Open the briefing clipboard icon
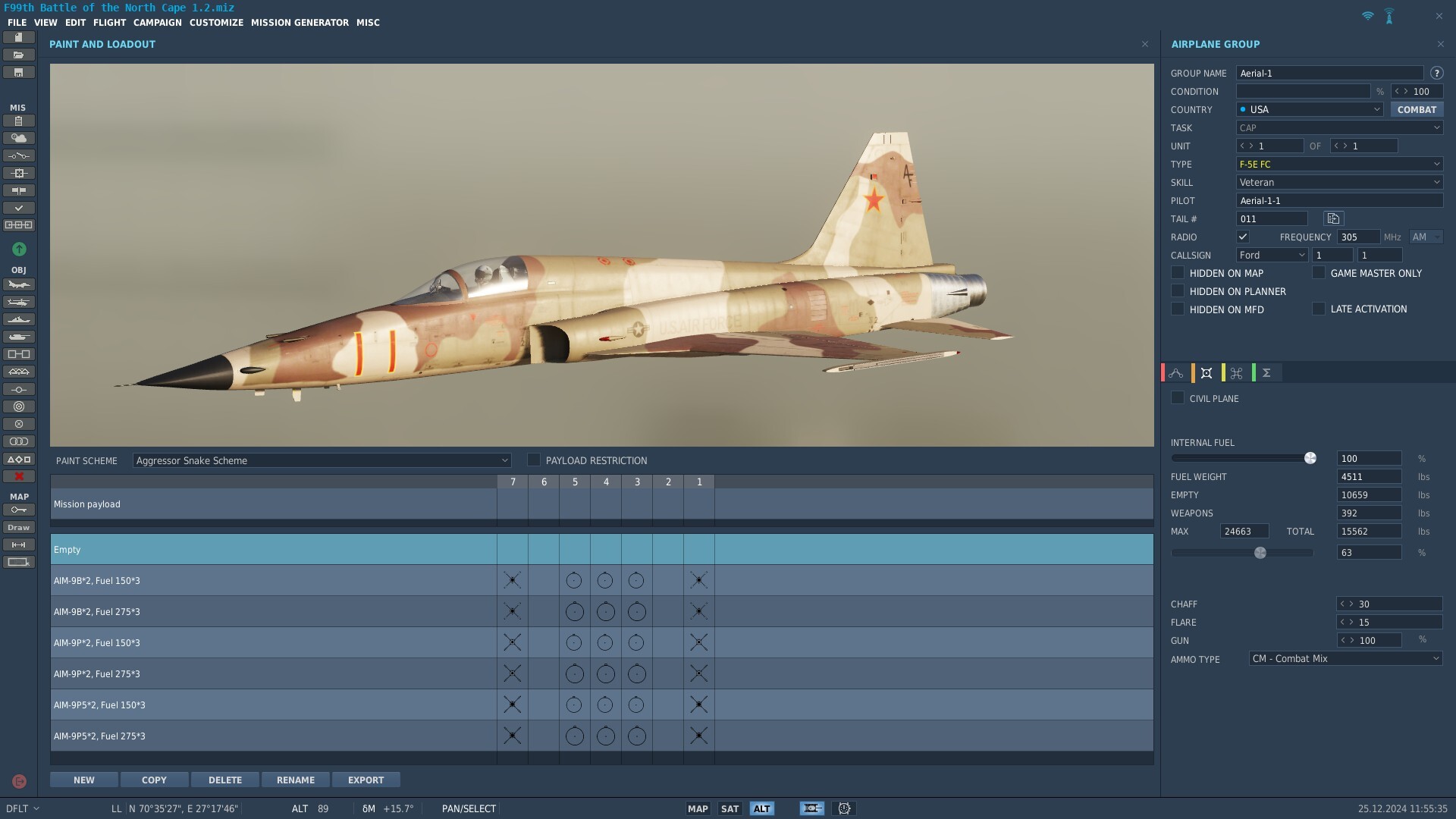The image size is (1456, 819). tap(19, 121)
